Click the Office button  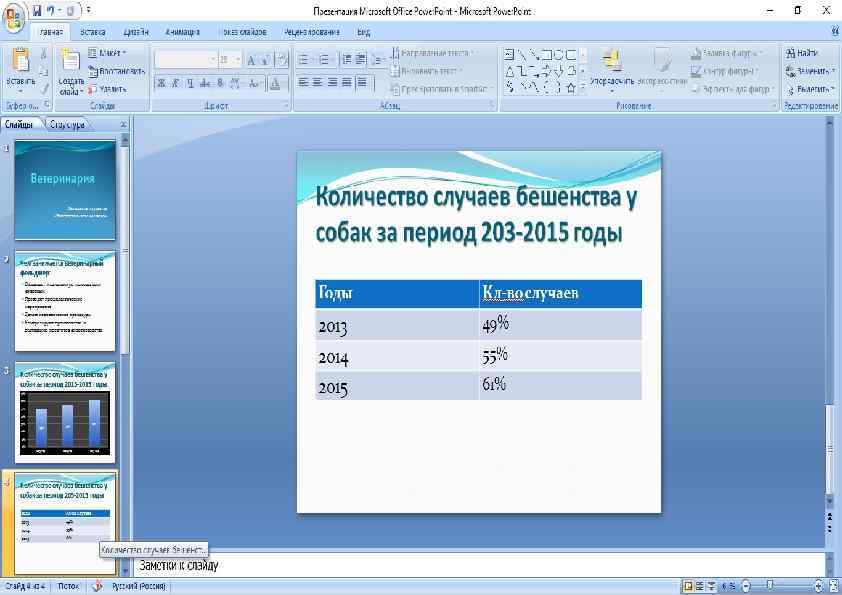coord(13,18)
